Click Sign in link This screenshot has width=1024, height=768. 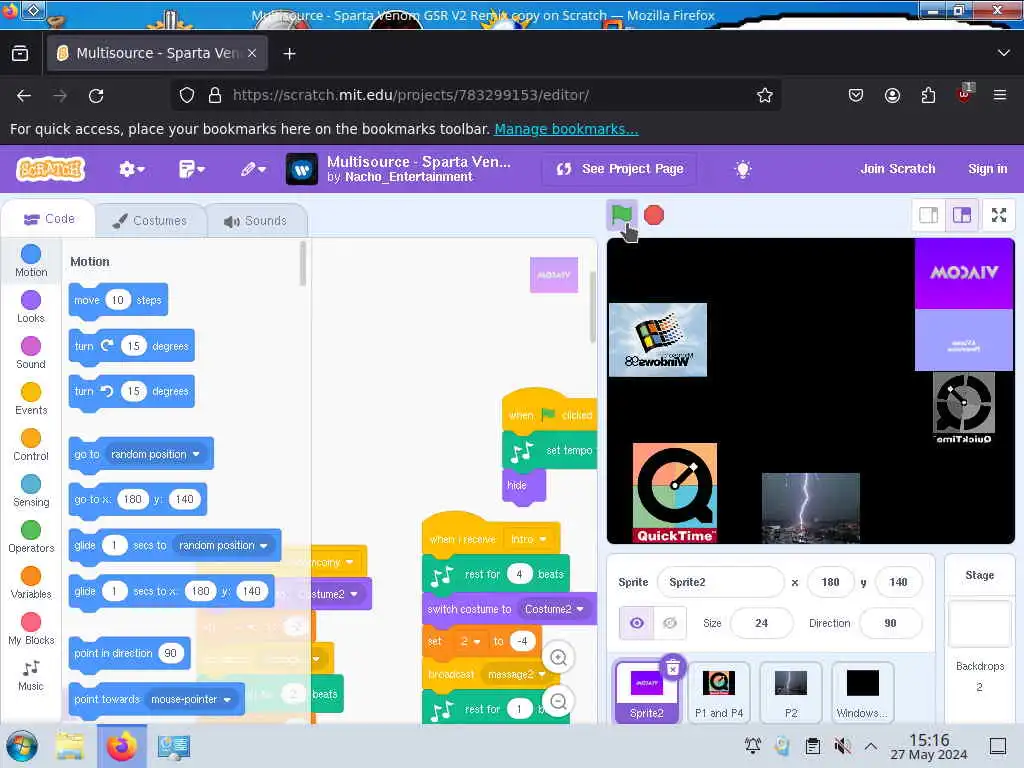[987, 168]
